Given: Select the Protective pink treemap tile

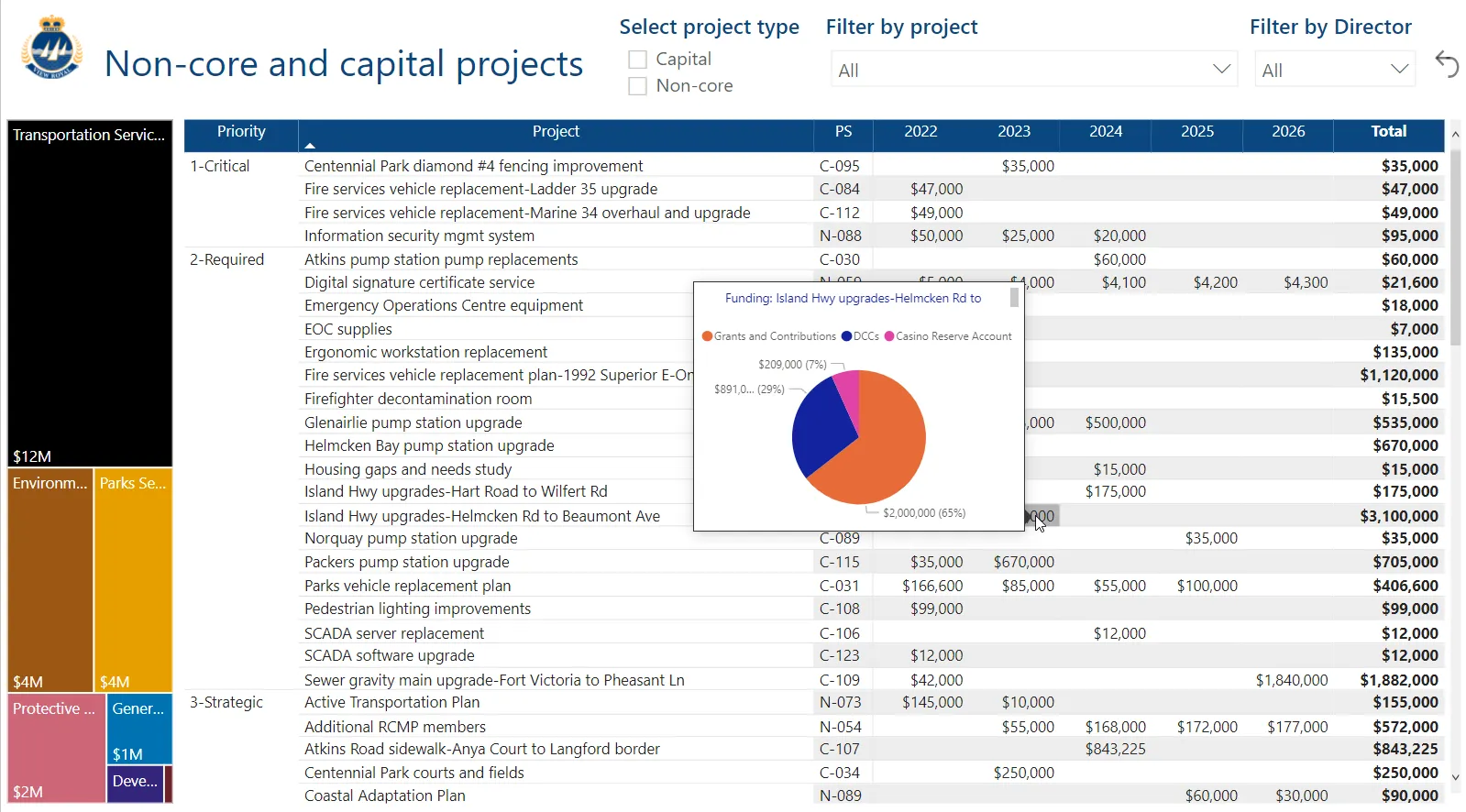Looking at the screenshot, I should click(x=56, y=748).
